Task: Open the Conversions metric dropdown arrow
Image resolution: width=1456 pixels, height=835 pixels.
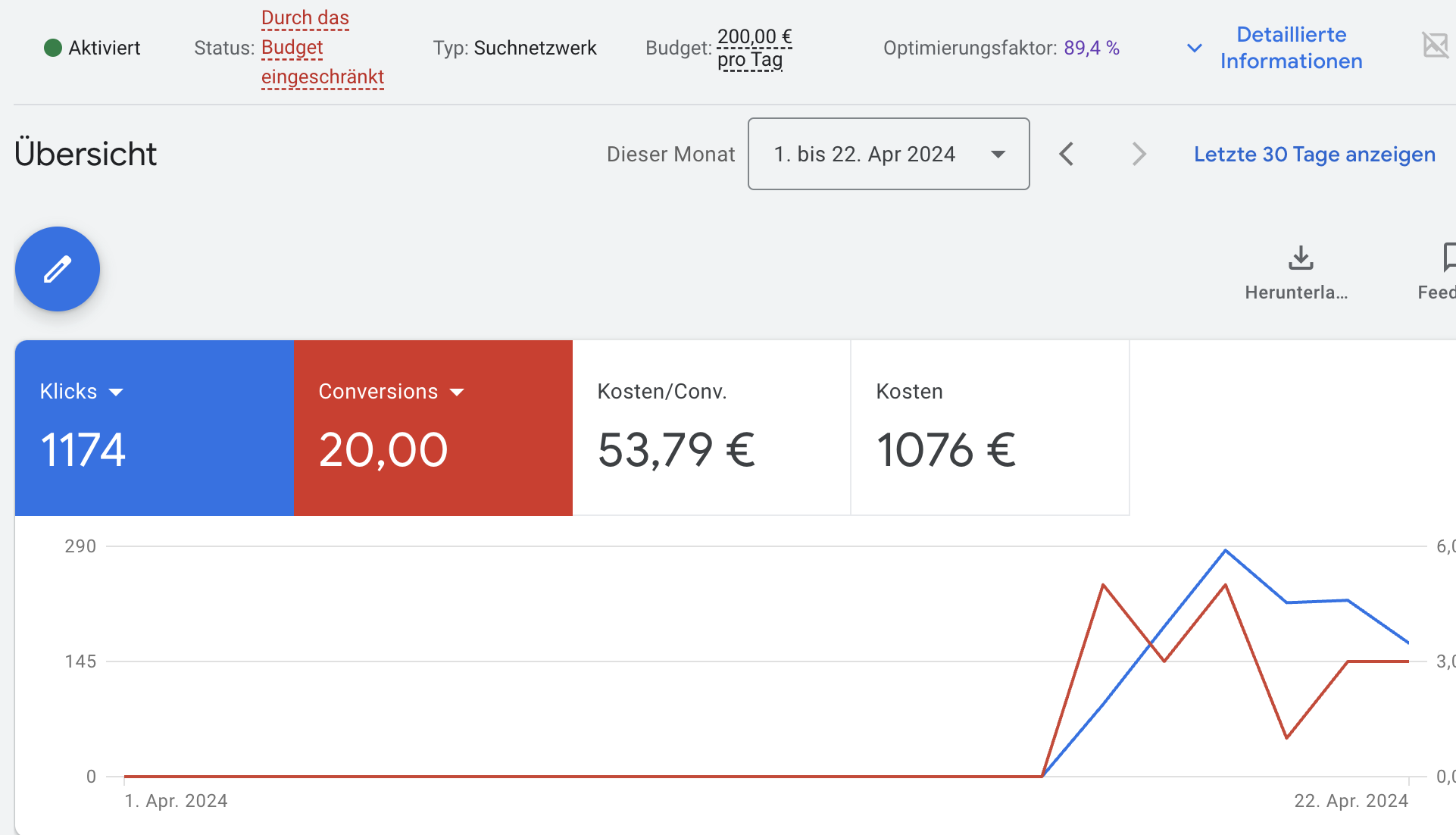Action: click(x=458, y=392)
